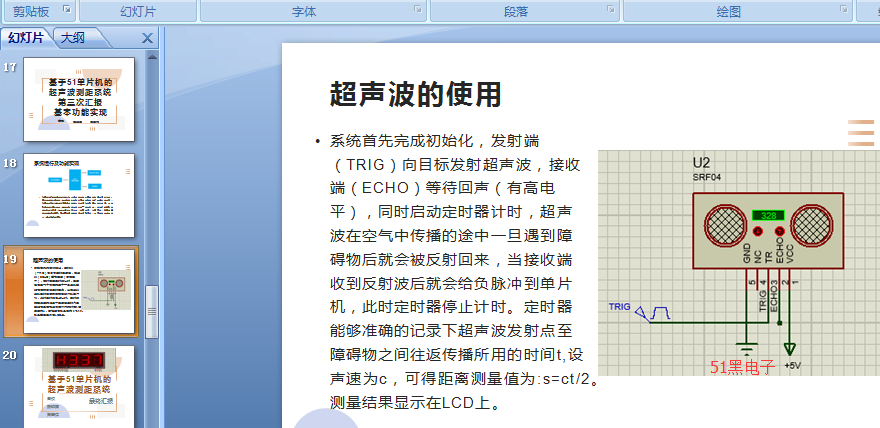This screenshot has height=428, width=880.
Task: Click the 幻灯片 ribbon group label
Action: 138,12
